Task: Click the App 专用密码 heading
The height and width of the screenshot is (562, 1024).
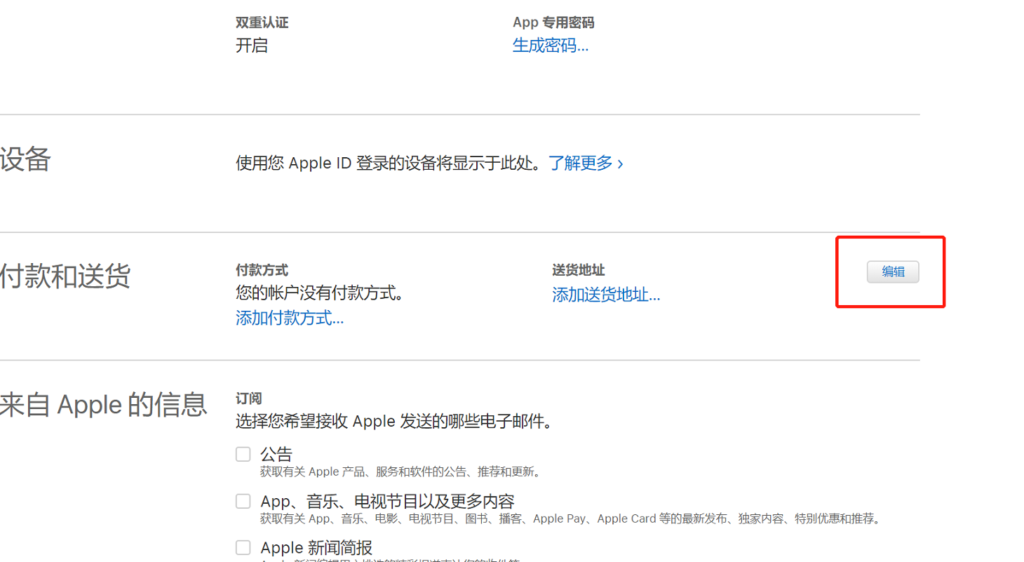Action: [x=553, y=22]
